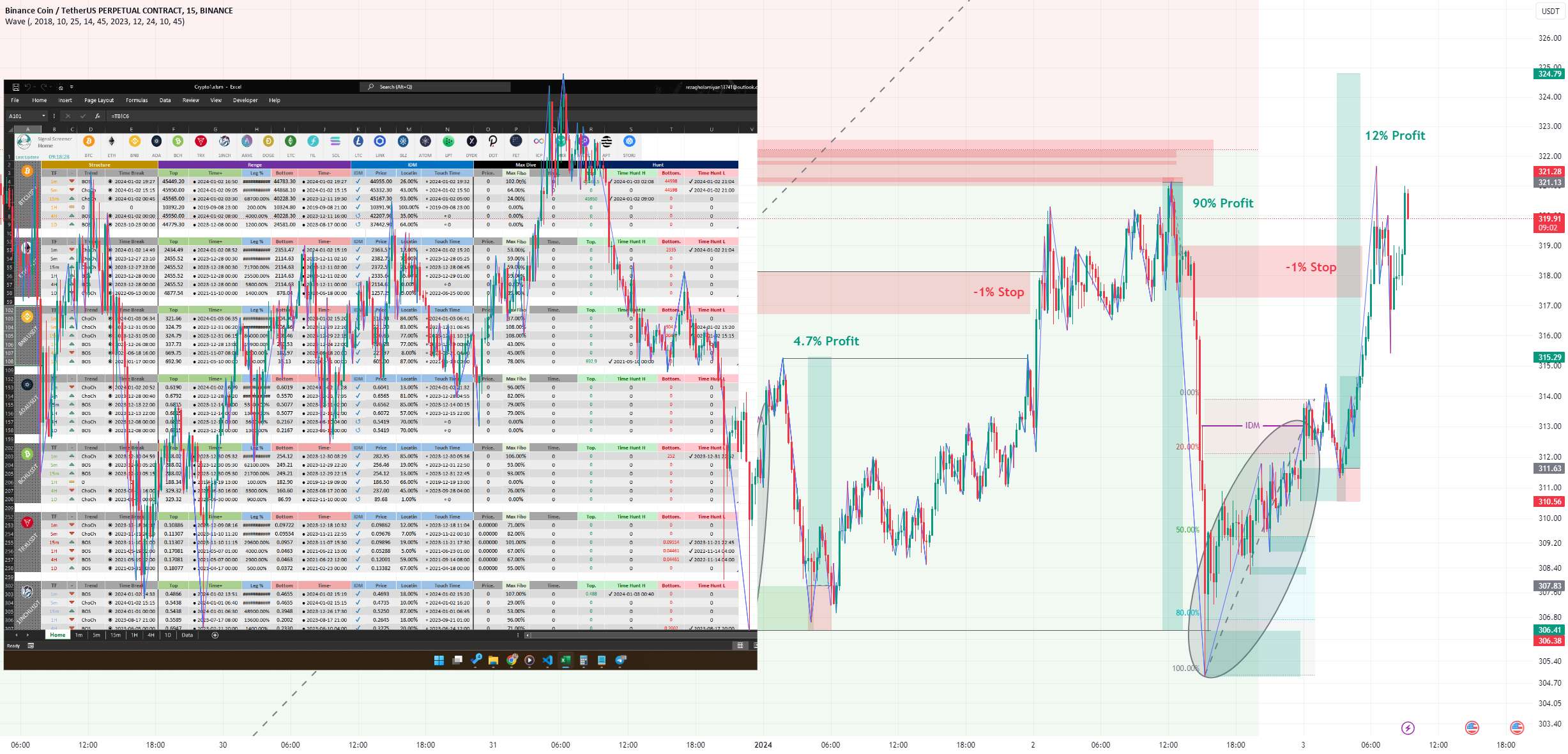
Task: Click the TRX coin icon
Action: (x=201, y=141)
